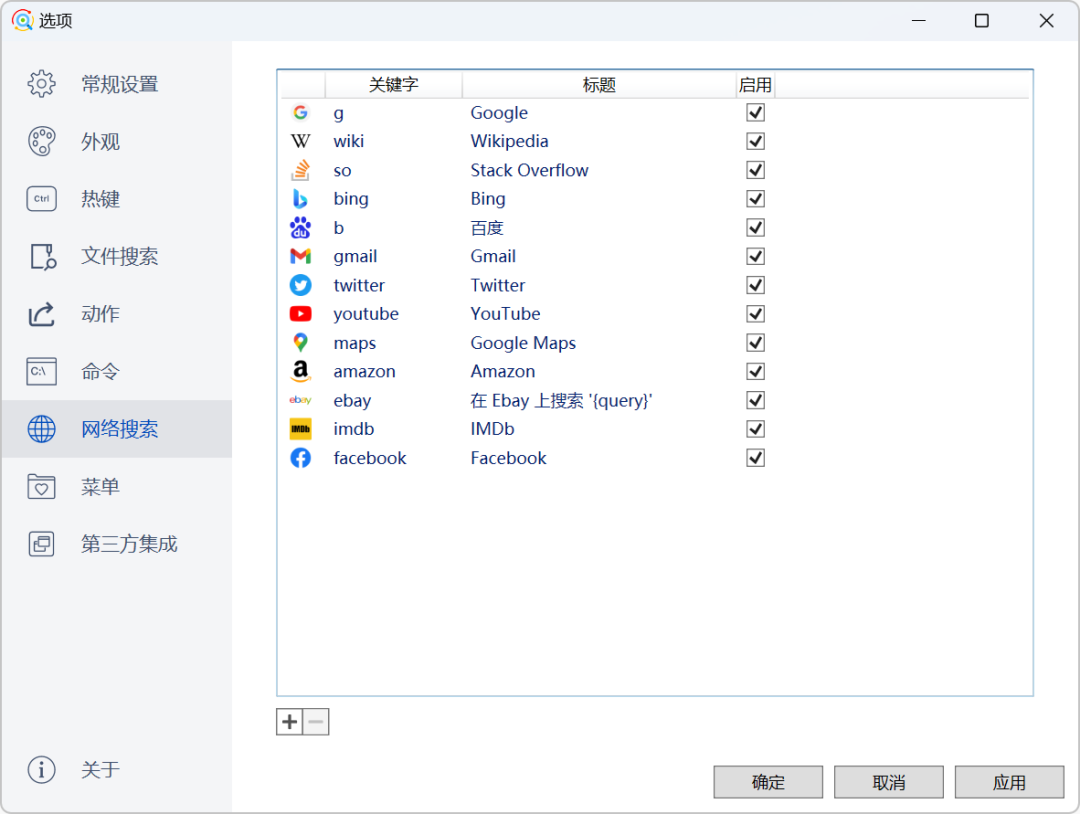Click the stacked windows icon for 第三方集成
Image resolution: width=1080 pixels, height=814 pixels.
point(41,544)
